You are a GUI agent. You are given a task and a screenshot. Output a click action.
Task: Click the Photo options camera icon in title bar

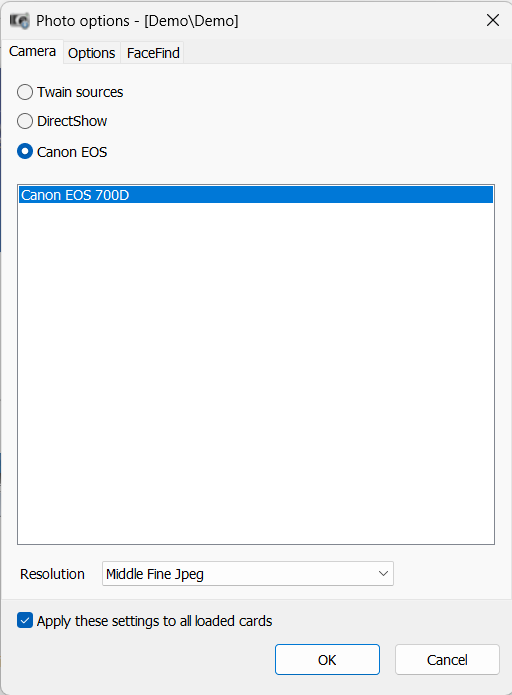coord(20,20)
